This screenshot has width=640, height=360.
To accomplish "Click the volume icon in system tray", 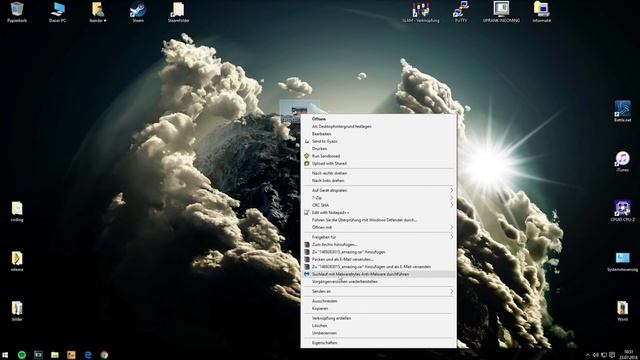I will 596,355.
